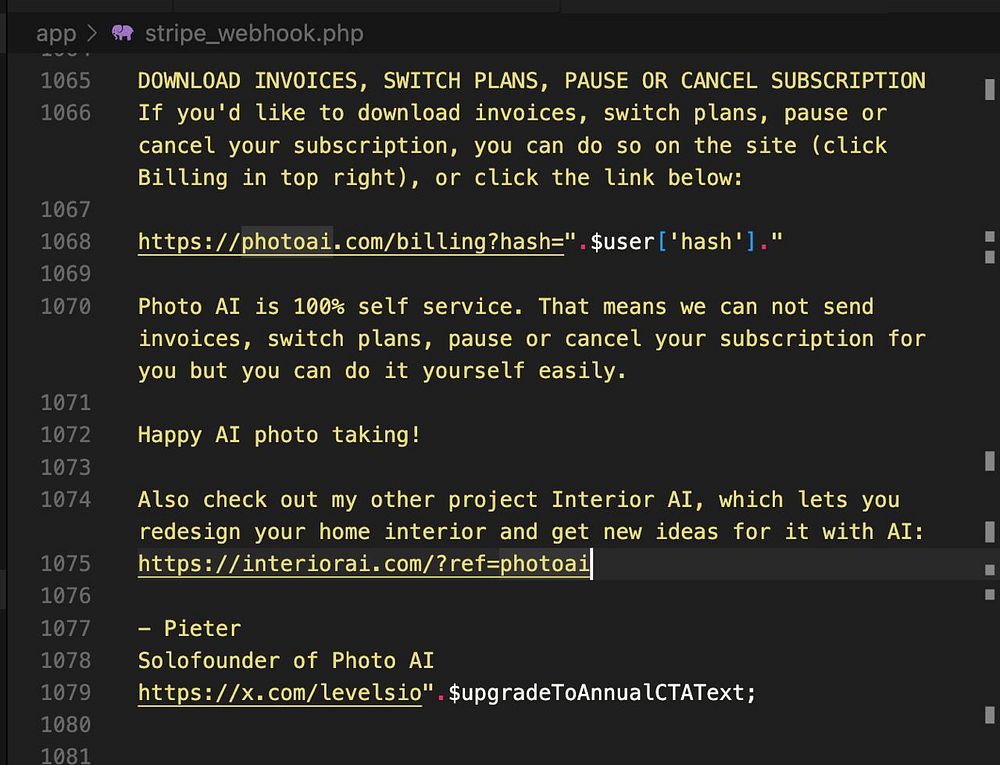The height and width of the screenshot is (765, 1000).
Task: Click the text "Solofounder of Photo AI"
Action: 286,661
